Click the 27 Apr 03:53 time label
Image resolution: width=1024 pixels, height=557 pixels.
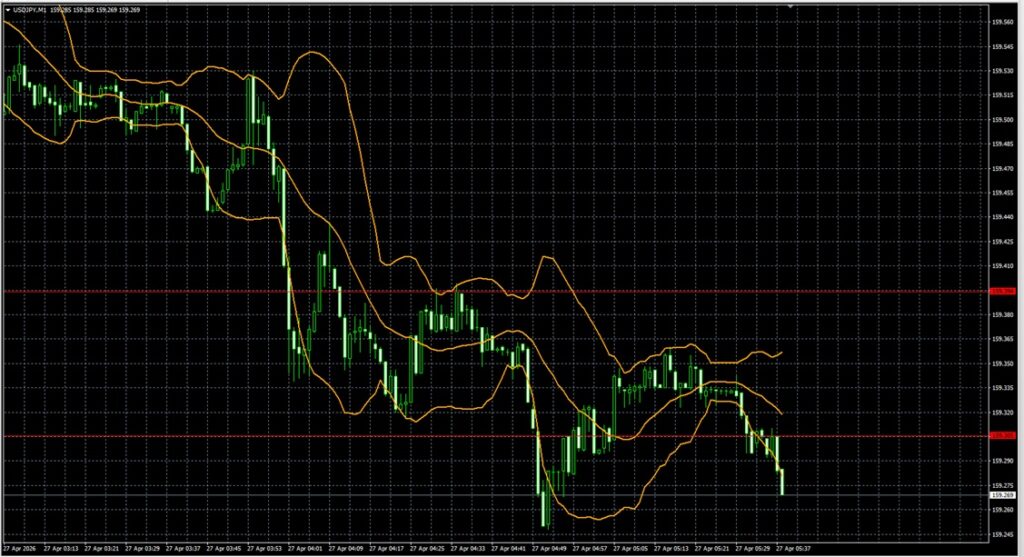[x=264, y=549]
